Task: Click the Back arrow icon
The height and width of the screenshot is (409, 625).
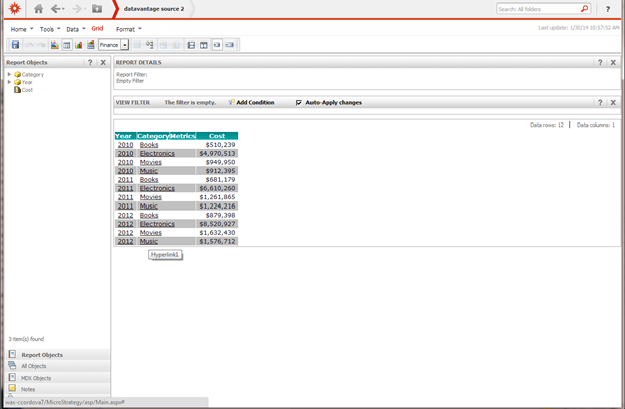Action: click(x=55, y=8)
